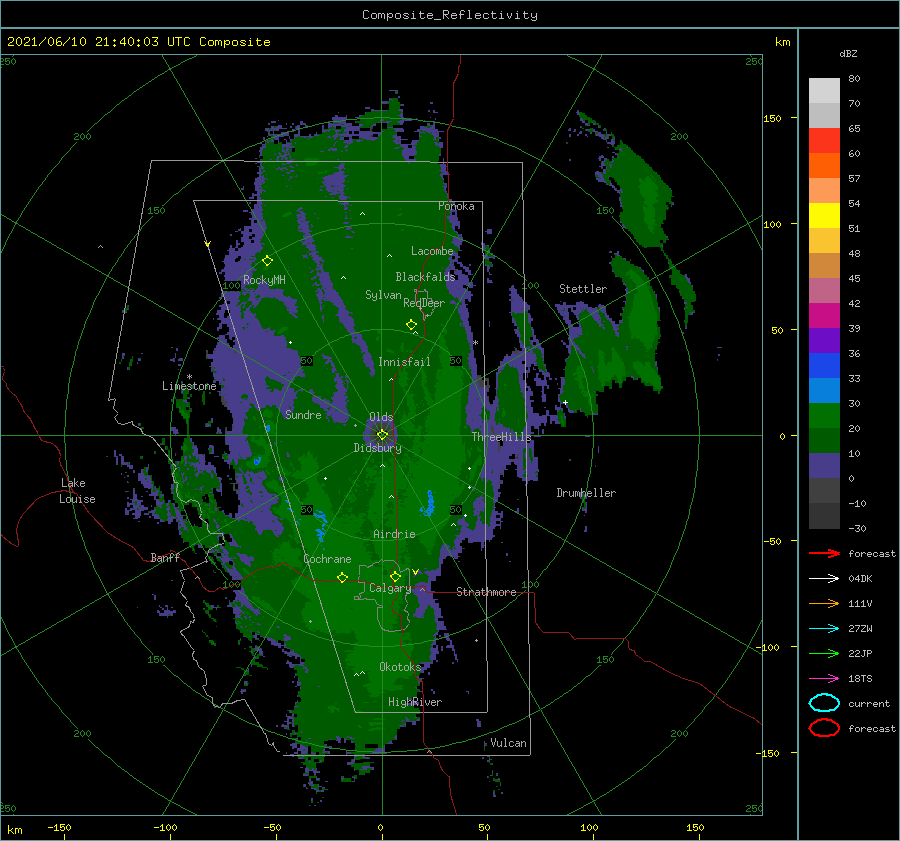This screenshot has height=841, width=900.
Task: Click the Vulcan town label
Action: coord(509,743)
